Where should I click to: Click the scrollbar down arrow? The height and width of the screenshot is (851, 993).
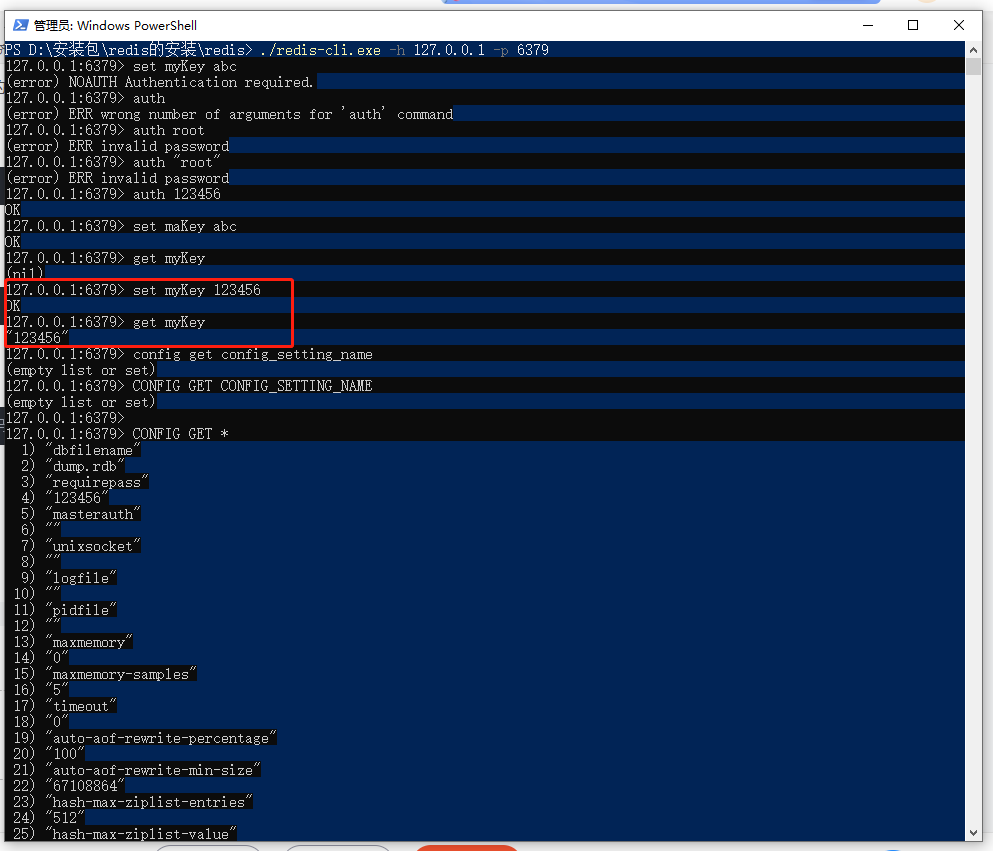click(x=973, y=831)
